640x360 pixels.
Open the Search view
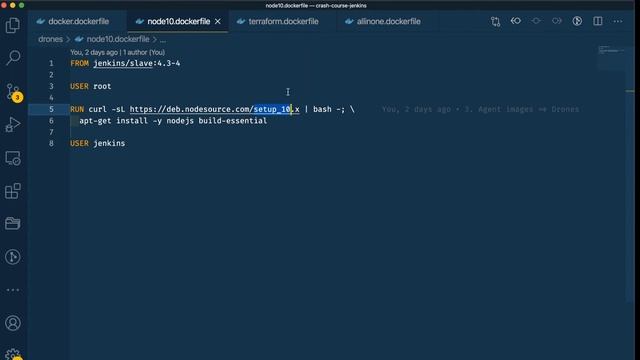pyautogui.click(x=13, y=58)
